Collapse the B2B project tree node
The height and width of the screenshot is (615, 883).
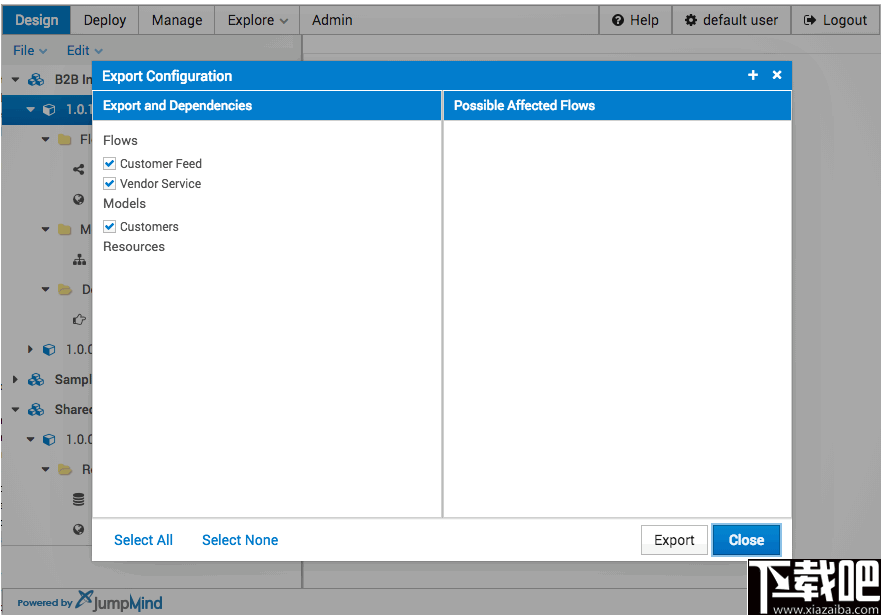point(15,79)
